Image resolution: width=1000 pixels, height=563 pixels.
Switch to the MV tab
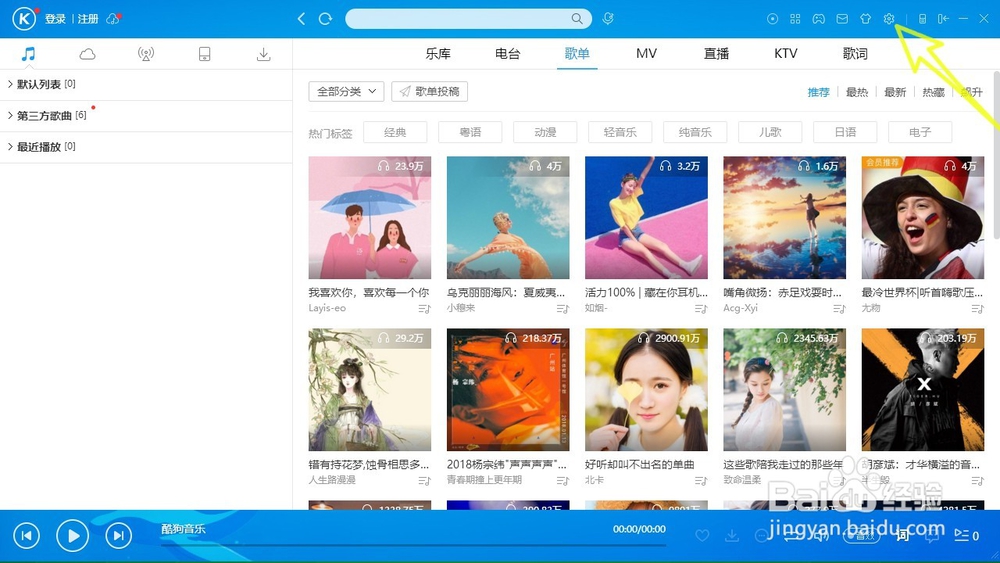[x=646, y=54]
